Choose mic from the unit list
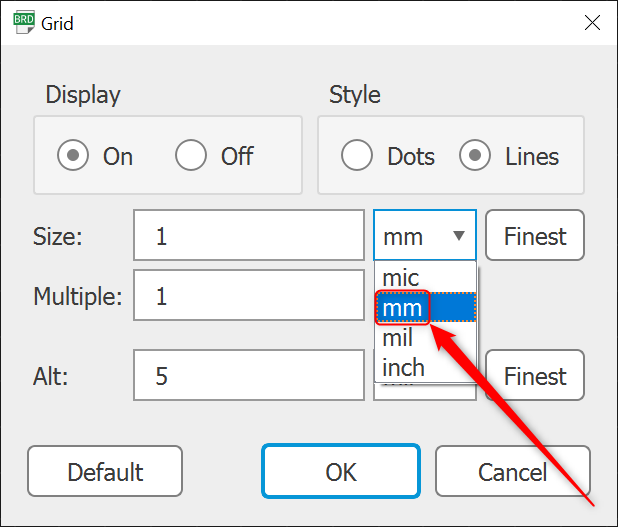This screenshot has width=618, height=527. (402, 278)
